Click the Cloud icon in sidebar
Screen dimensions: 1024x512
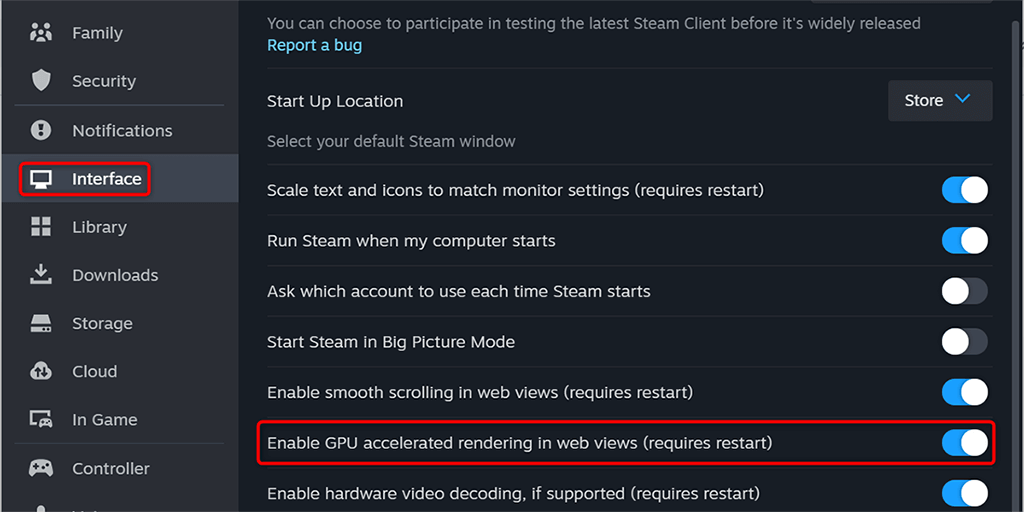41,372
